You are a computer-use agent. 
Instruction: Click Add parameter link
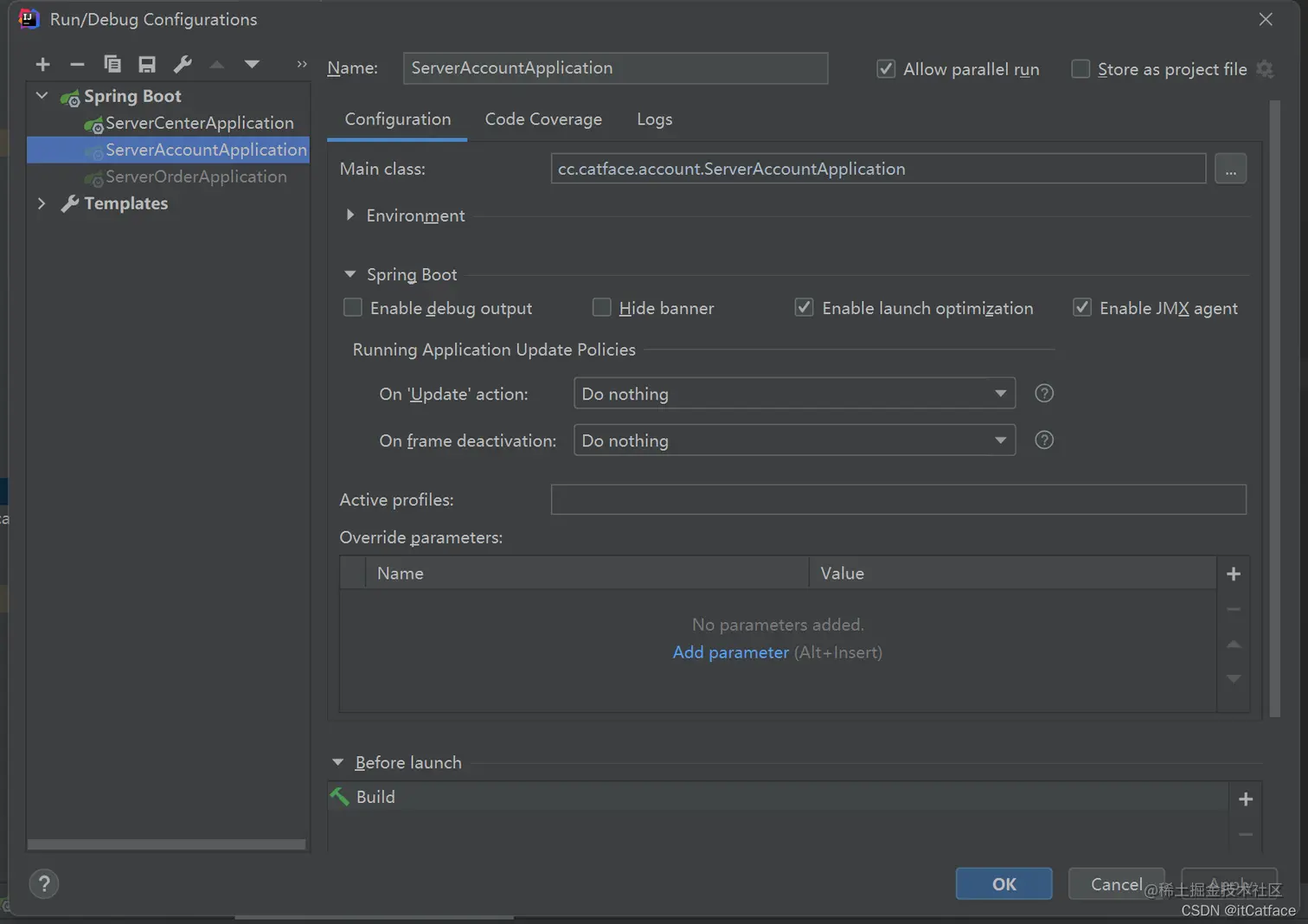point(731,652)
